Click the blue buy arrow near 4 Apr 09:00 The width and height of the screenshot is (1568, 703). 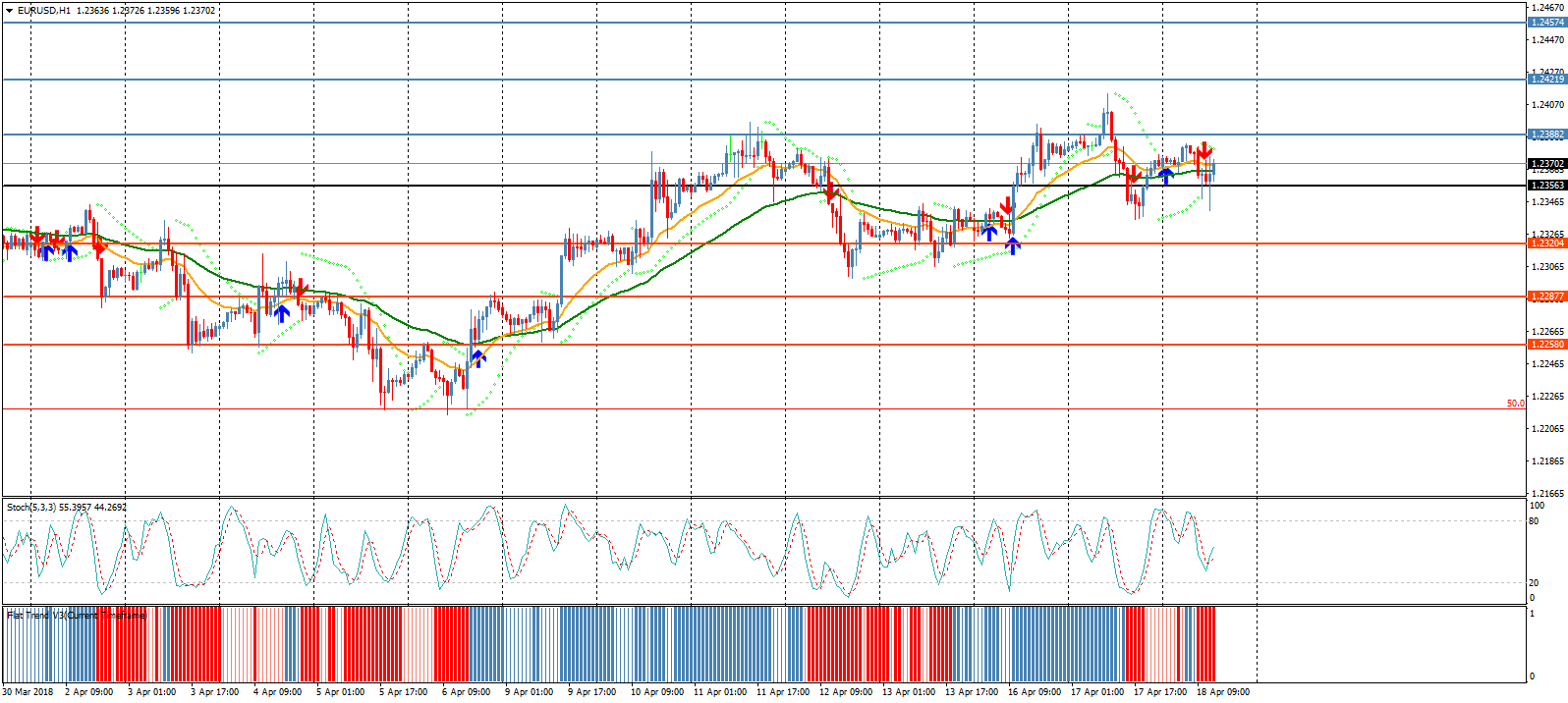pyautogui.click(x=282, y=313)
